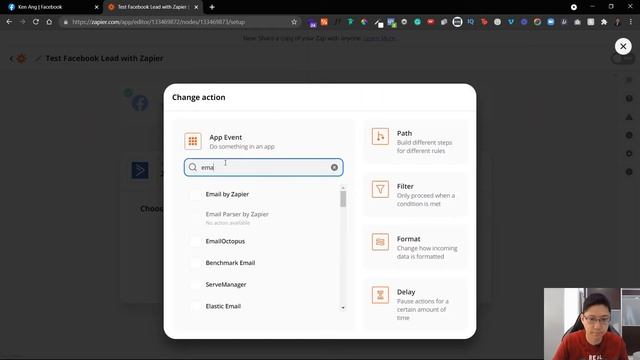This screenshot has width=640, height=360.
Task: Click the Zapier URL address bar
Action: (x=180, y=22)
